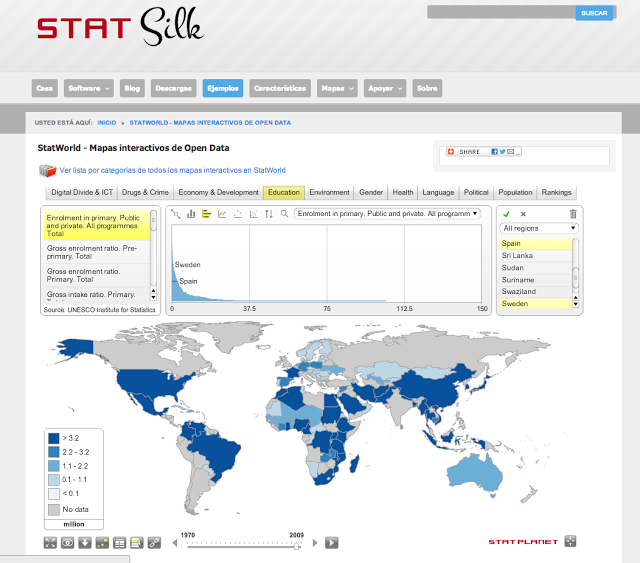Toggle Sudan in the country list
Image resolution: width=640 pixels, height=563 pixels.
point(536,268)
